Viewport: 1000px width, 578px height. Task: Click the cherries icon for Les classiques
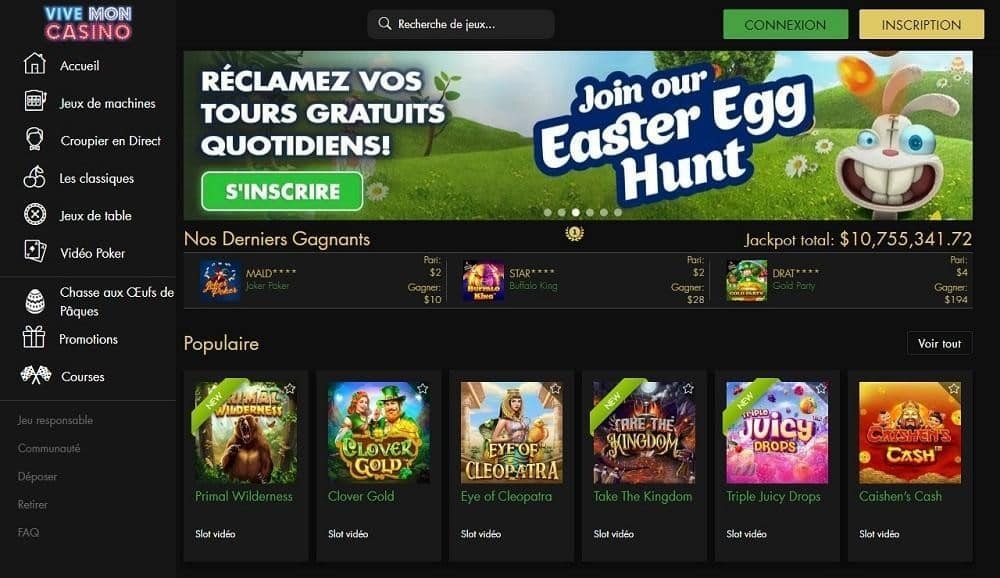(34, 177)
